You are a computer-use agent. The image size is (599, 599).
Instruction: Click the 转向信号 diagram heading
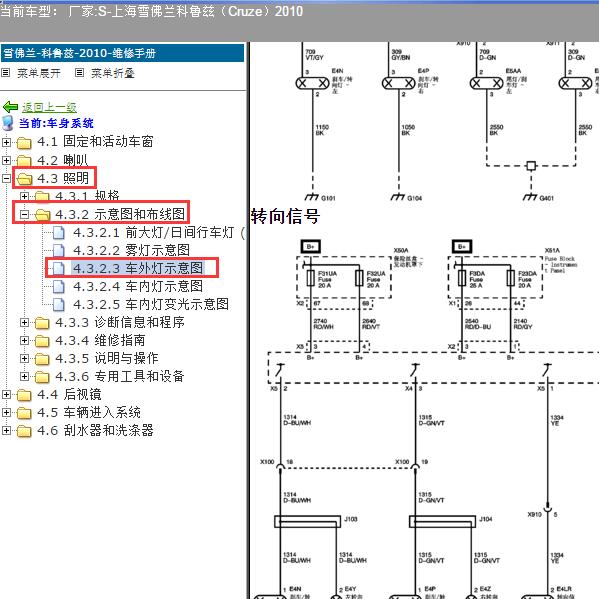tap(285, 216)
